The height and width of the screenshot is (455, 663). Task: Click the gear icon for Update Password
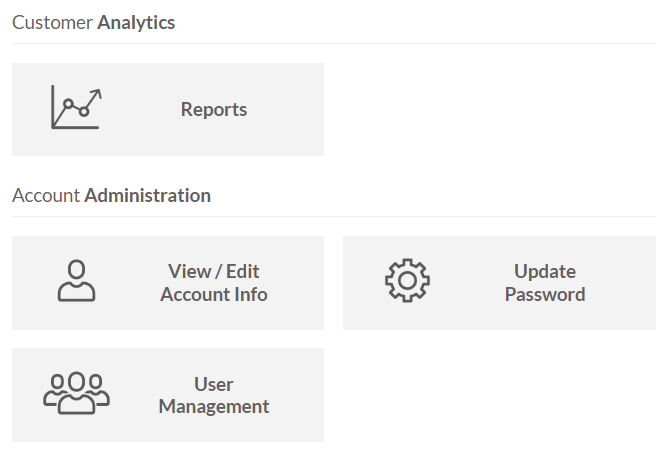click(407, 281)
